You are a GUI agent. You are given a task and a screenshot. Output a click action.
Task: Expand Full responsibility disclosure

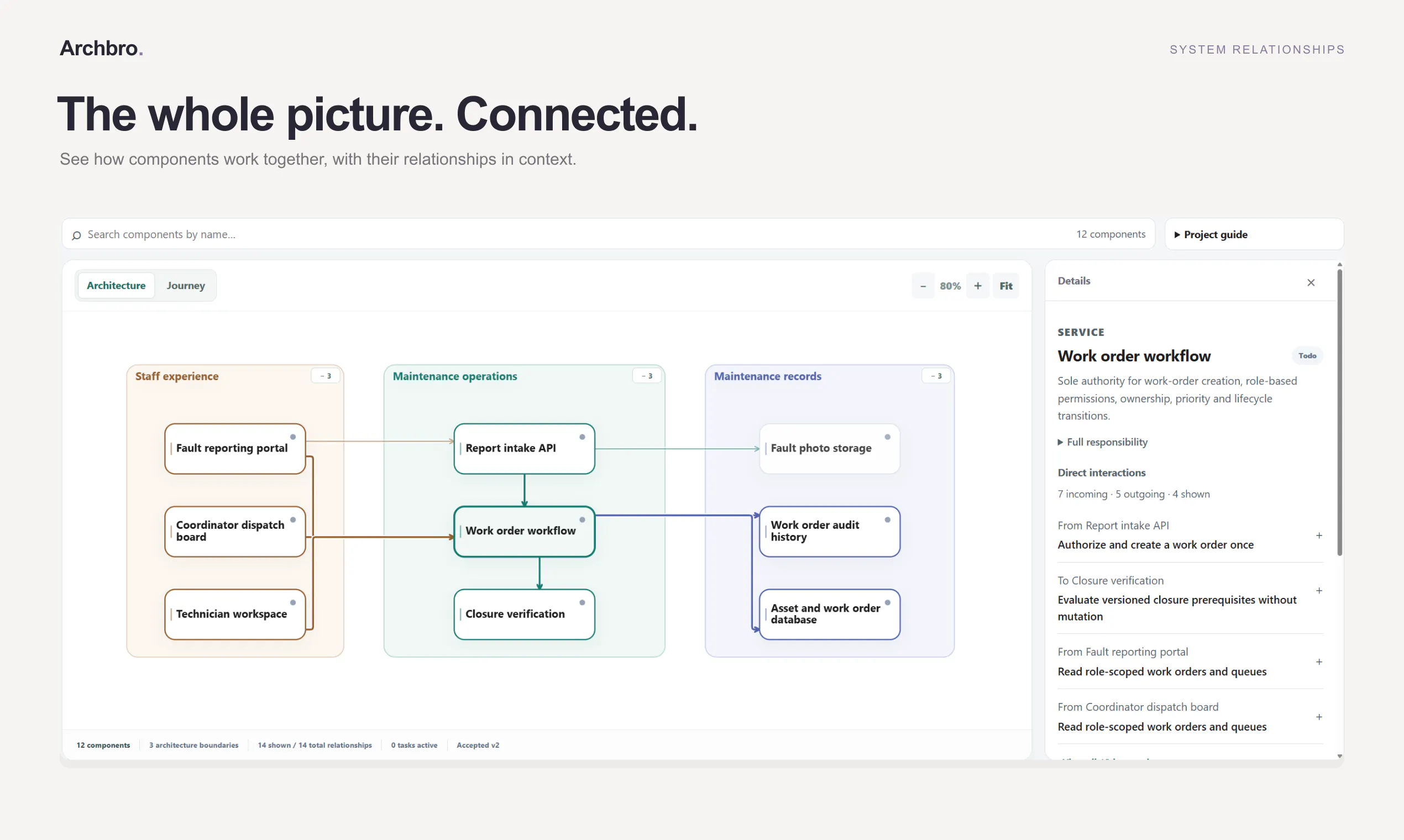[x=1102, y=442]
